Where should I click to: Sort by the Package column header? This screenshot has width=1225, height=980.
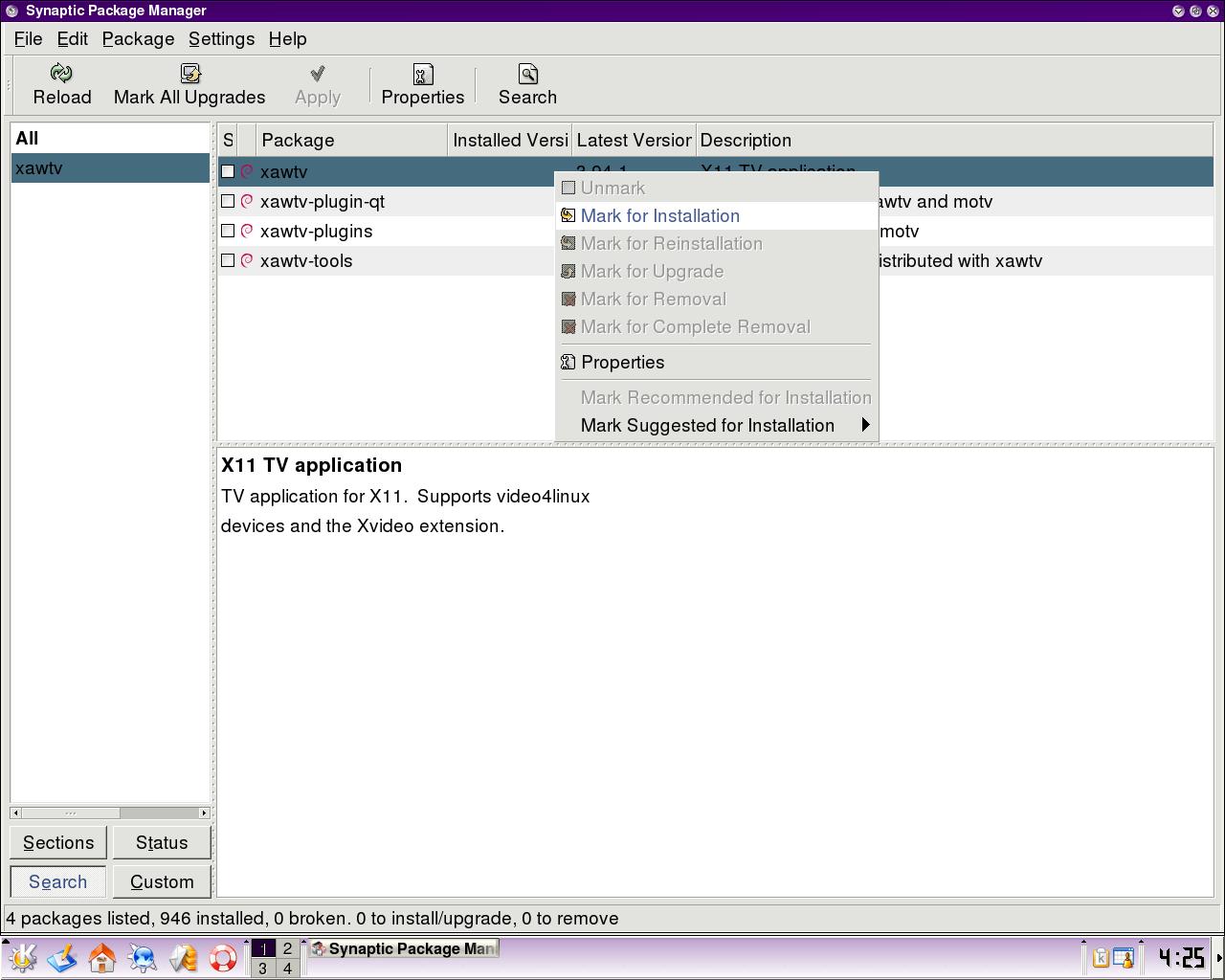coord(351,140)
